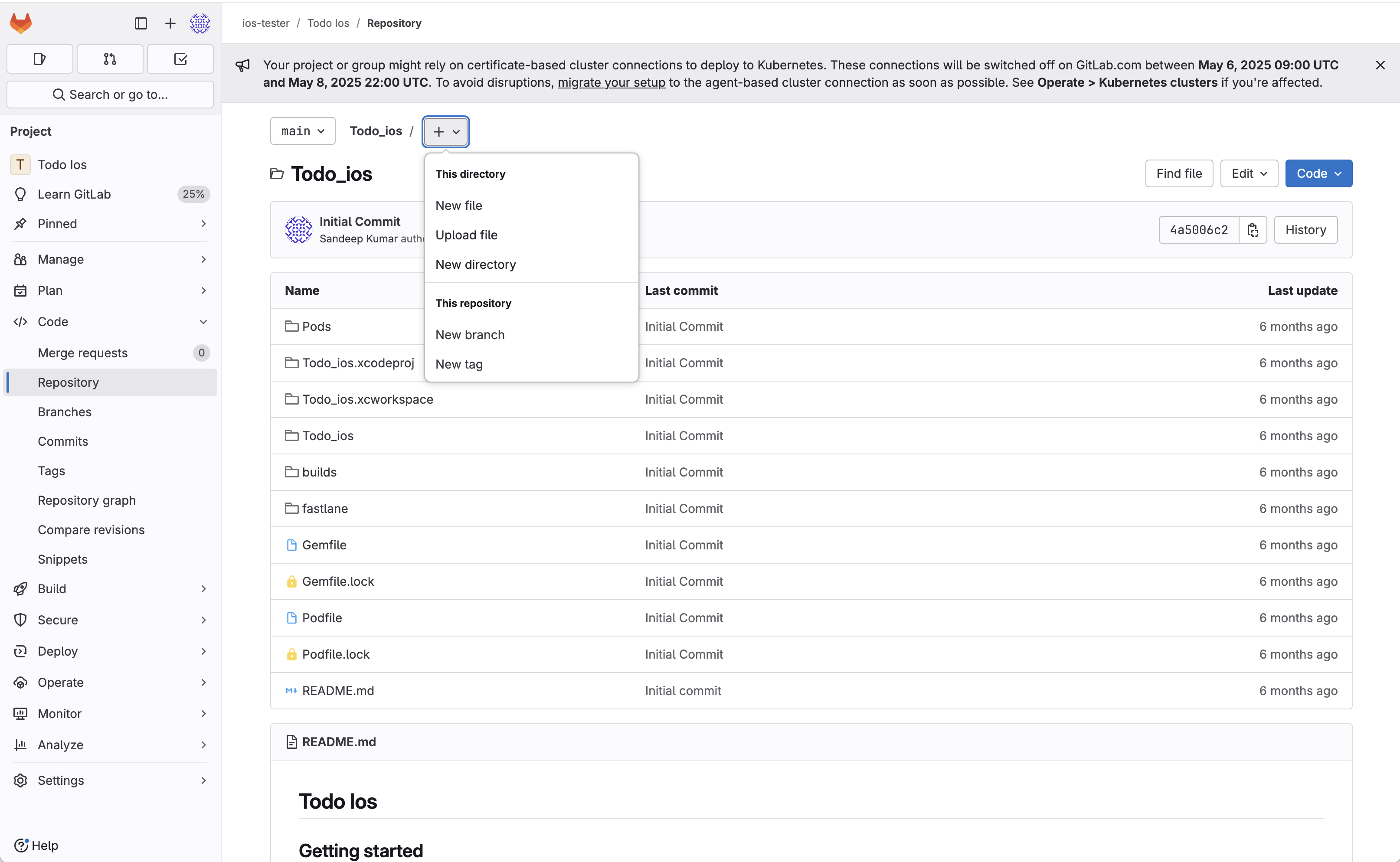Image resolution: width=1400 pixels, height=862 pixels.
Task: Click the Podfile file icon
Action: (x=291, y=618)
